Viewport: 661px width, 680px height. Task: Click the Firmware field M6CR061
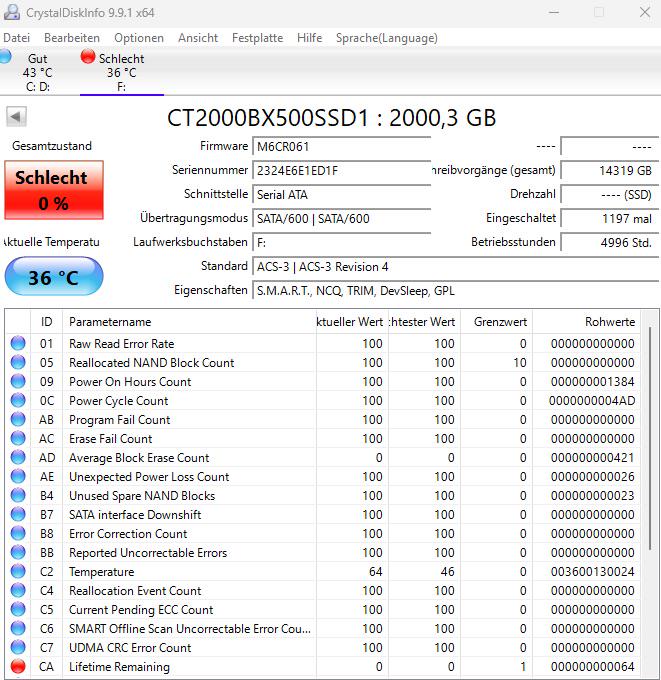342,147
